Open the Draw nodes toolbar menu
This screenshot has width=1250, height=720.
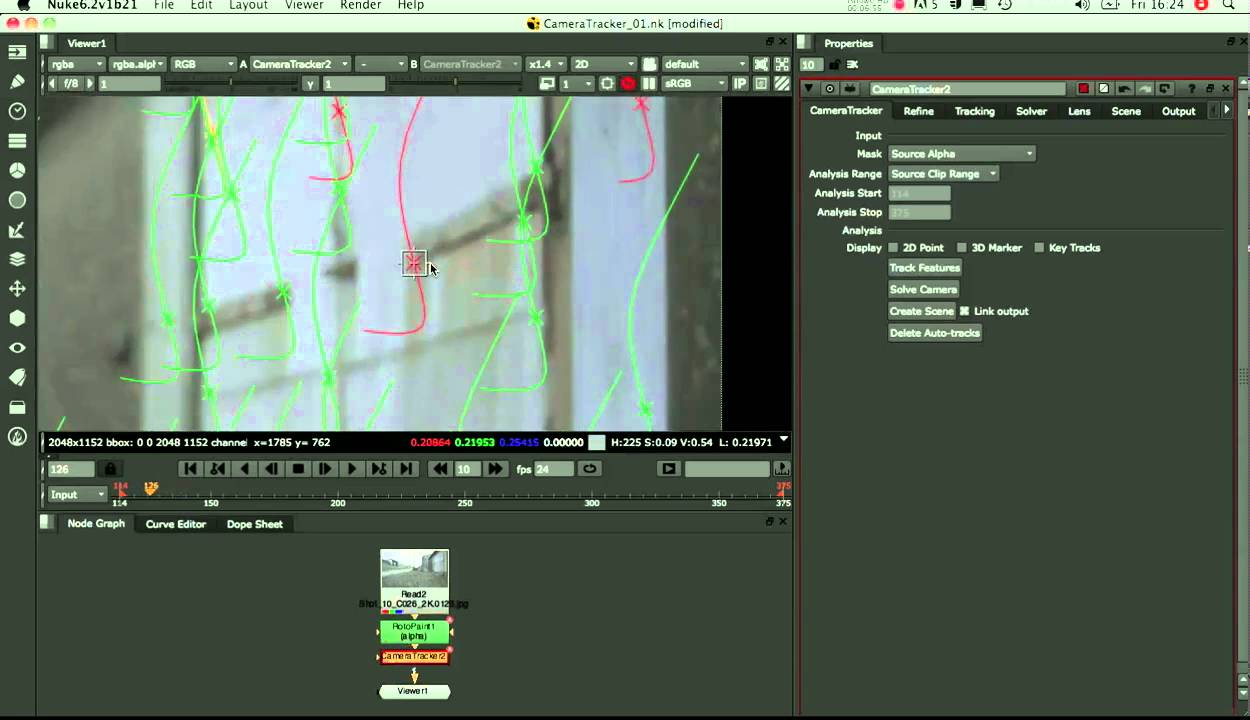17,81
